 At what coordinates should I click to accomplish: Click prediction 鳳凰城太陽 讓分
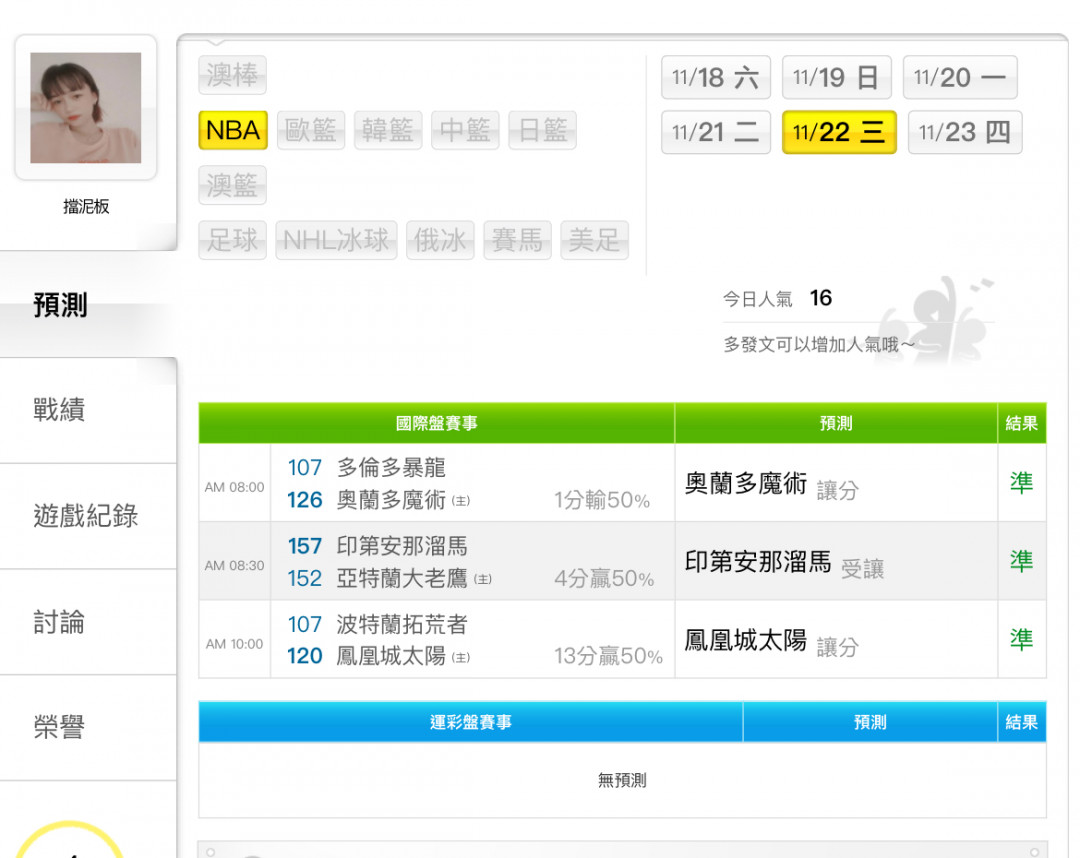(x=771, y=642)
